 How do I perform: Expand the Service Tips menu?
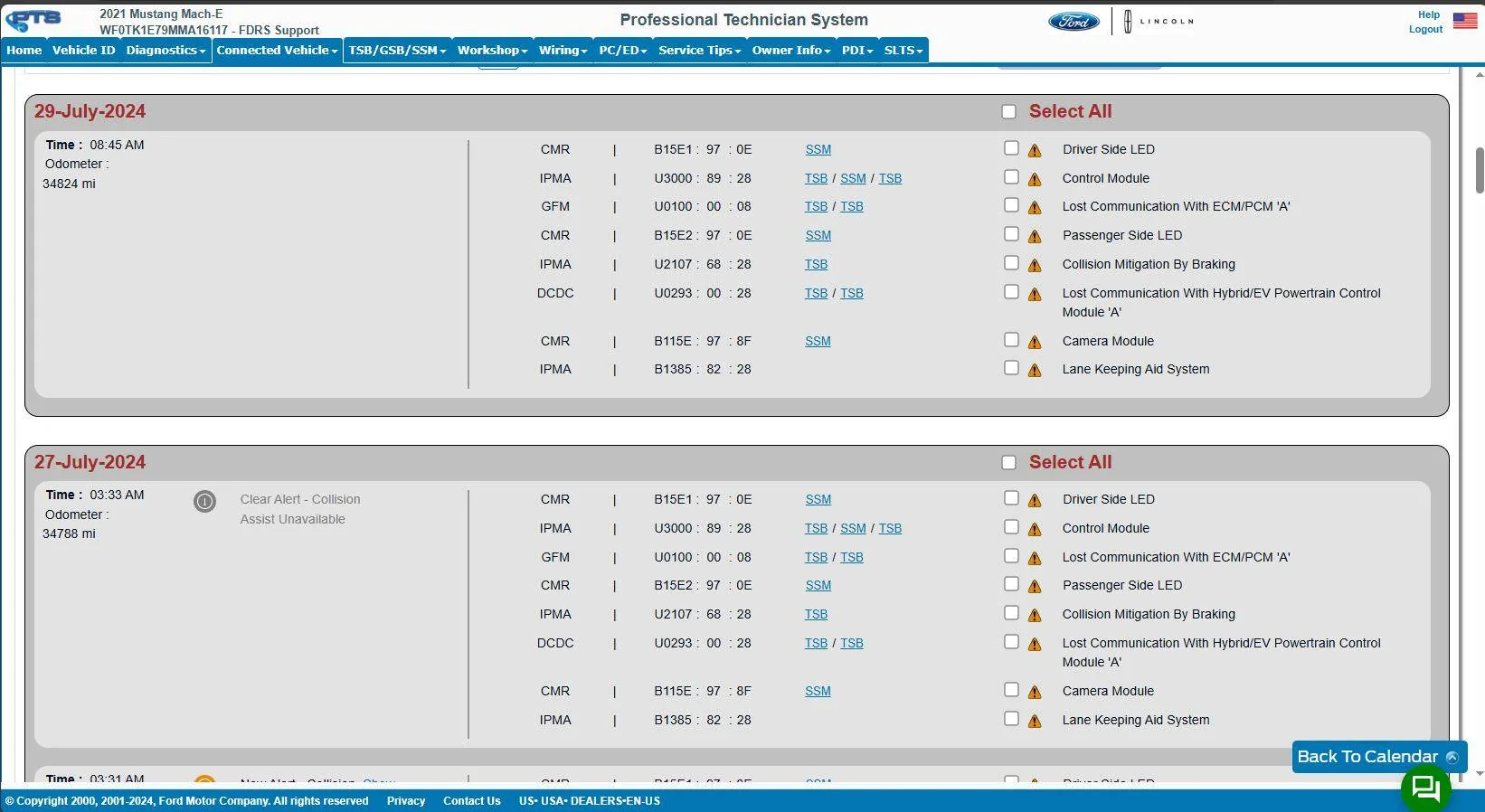(x=699, y=51)
